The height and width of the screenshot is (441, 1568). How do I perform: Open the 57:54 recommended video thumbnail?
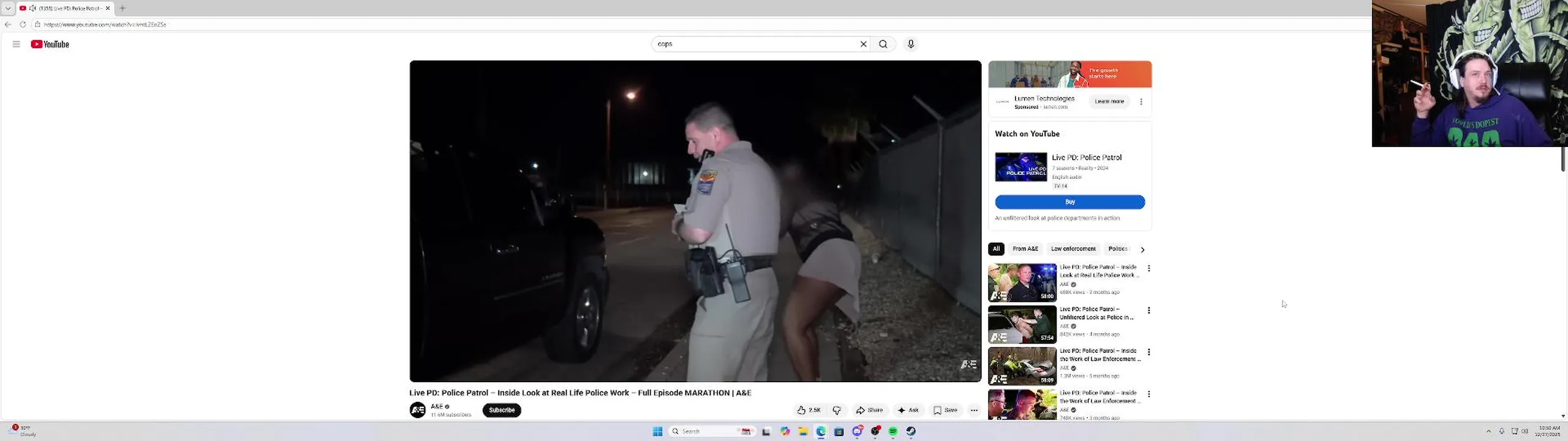[1022, 325]
